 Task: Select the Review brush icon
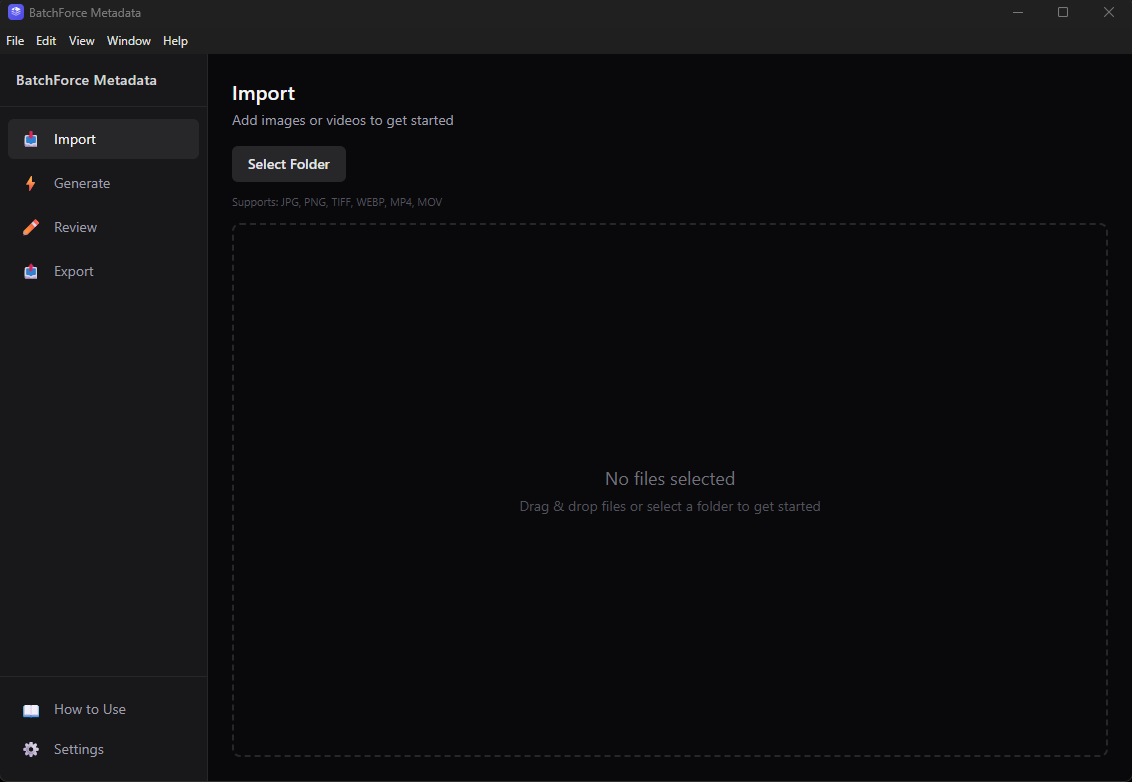[30, 227]
